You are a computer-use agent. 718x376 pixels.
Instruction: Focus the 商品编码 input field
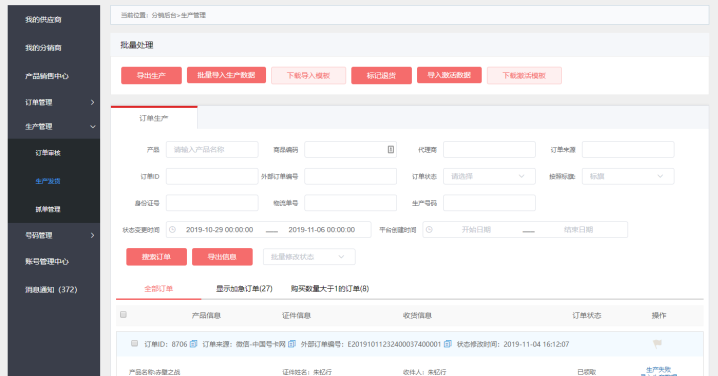(x=350, y=149)
